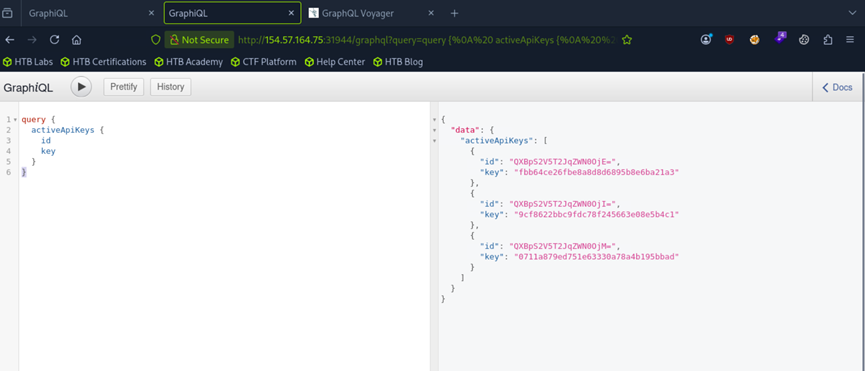Image resolution: width=865 pixels, height=371 pixels.
Task: Click the id value ending in jI=
Action: tap(564, 204)
